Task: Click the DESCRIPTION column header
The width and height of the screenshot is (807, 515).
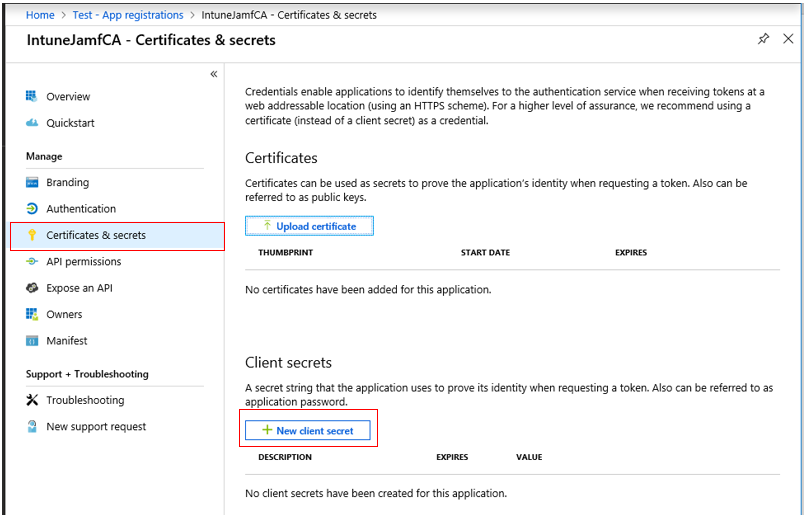Action: pyautogui.click(x=285, y=457)
